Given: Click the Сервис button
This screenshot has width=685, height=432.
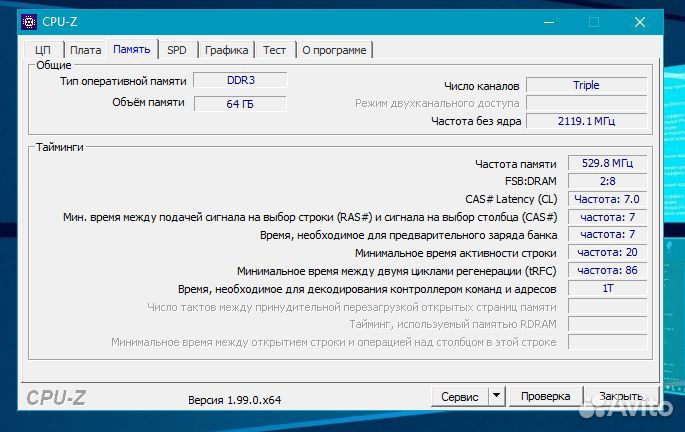Looking at the screenshot, I should 460,397.
